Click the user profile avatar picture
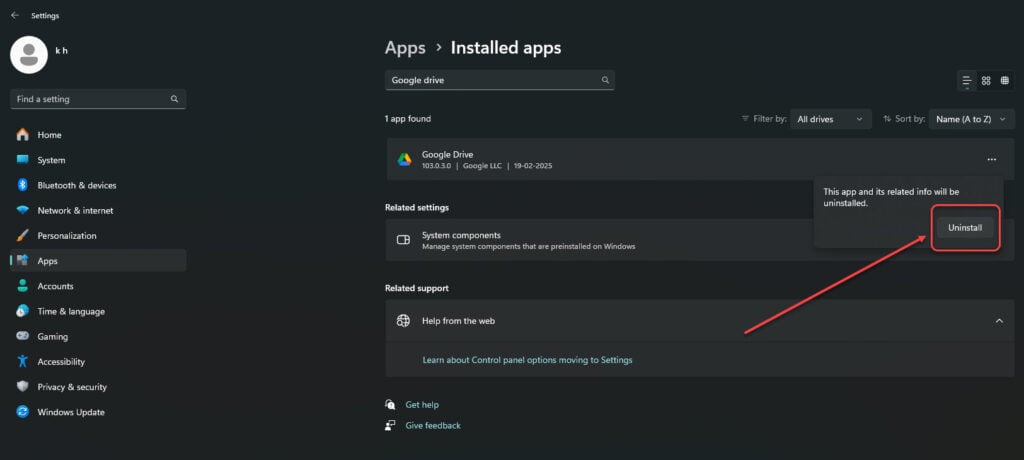 click(29, 55)
